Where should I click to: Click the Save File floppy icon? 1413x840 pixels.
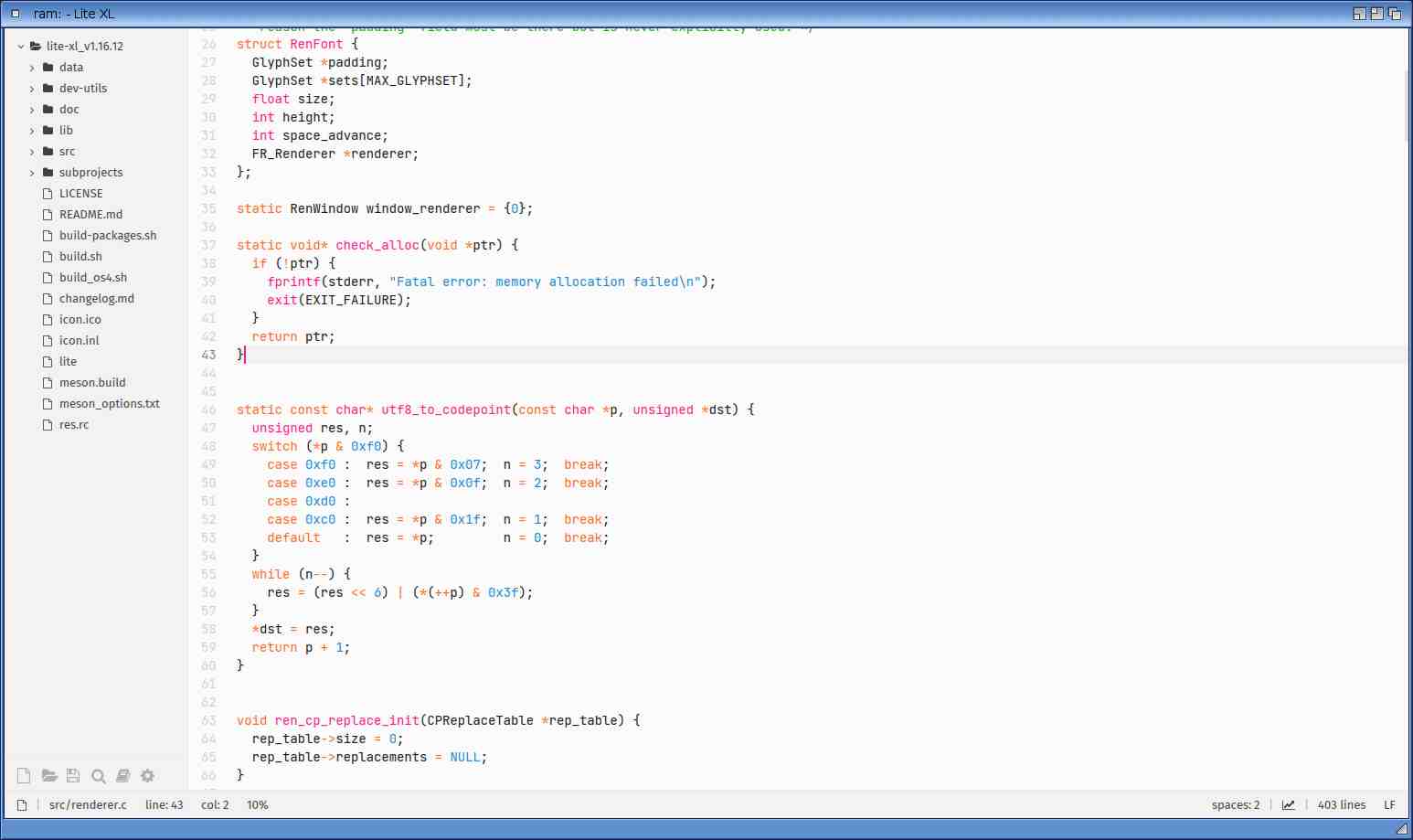[x=73, y=776]
